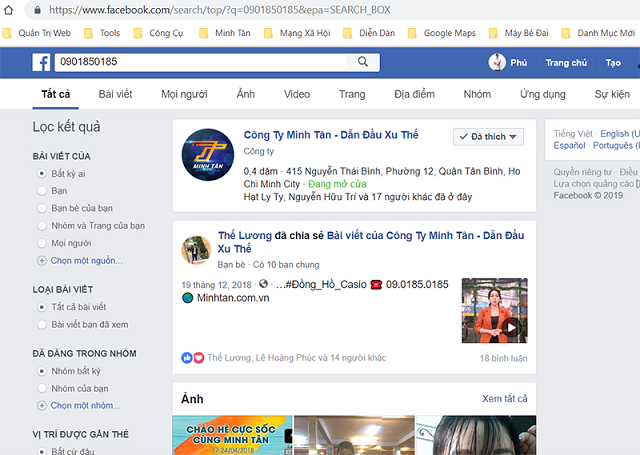
Task: Switch to the Ảnh tab
Action: [246, 94]
